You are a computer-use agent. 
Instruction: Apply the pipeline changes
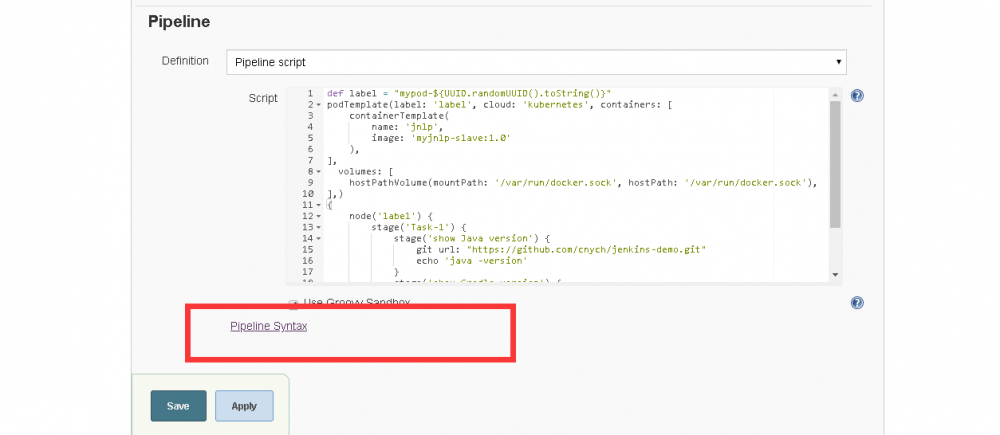point(244,406)
